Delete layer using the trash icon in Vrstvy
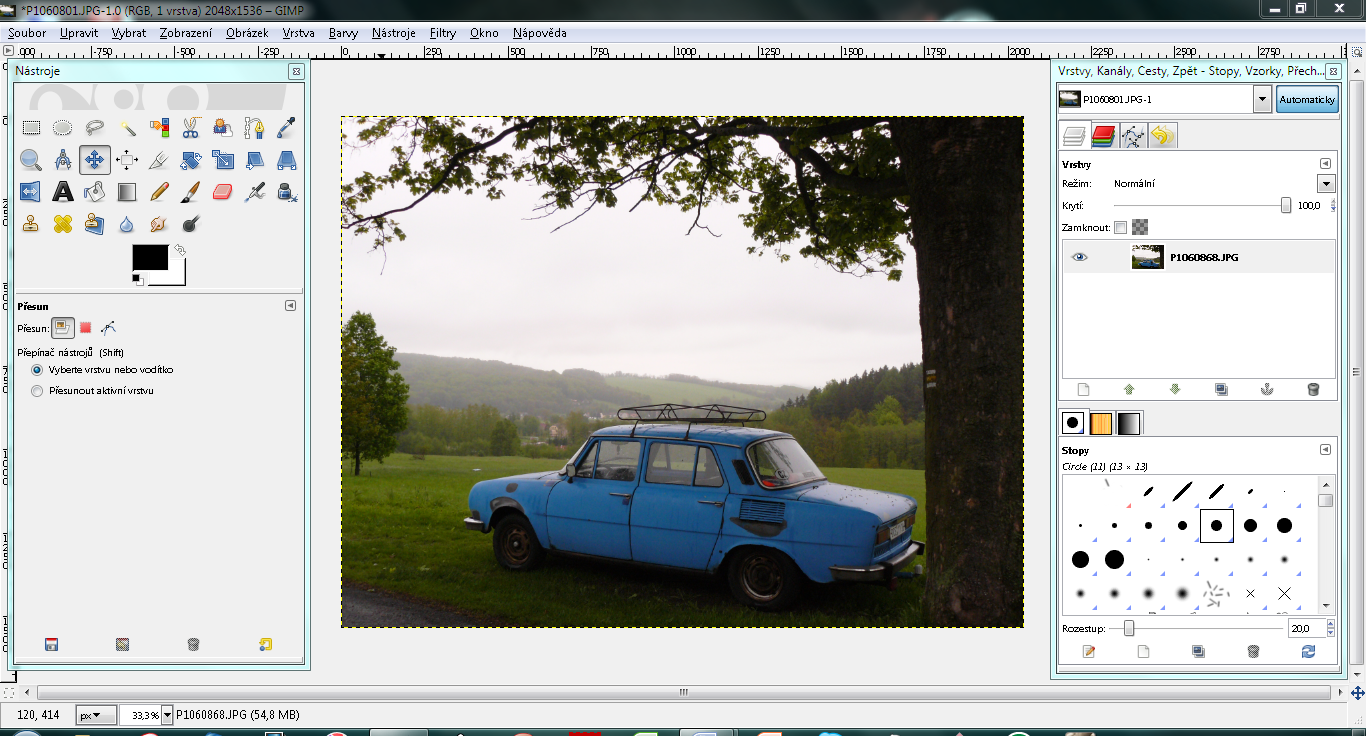The image size is (1366, 736). pos(1313,390)
